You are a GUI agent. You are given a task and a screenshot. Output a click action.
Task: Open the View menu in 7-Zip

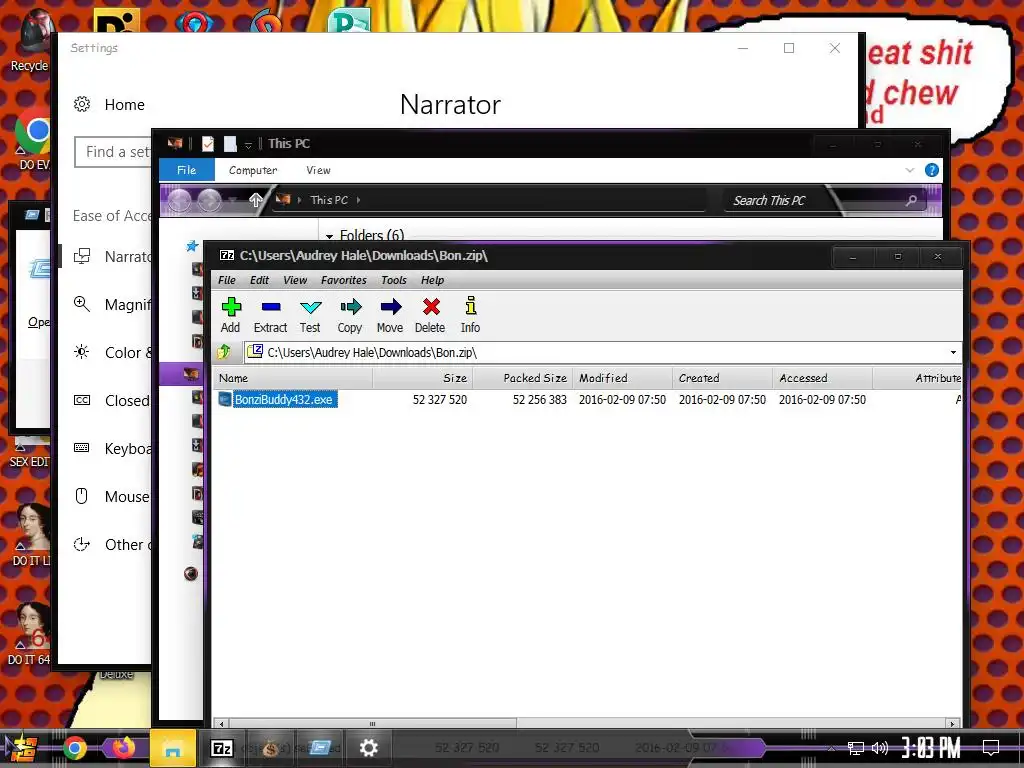295,280
